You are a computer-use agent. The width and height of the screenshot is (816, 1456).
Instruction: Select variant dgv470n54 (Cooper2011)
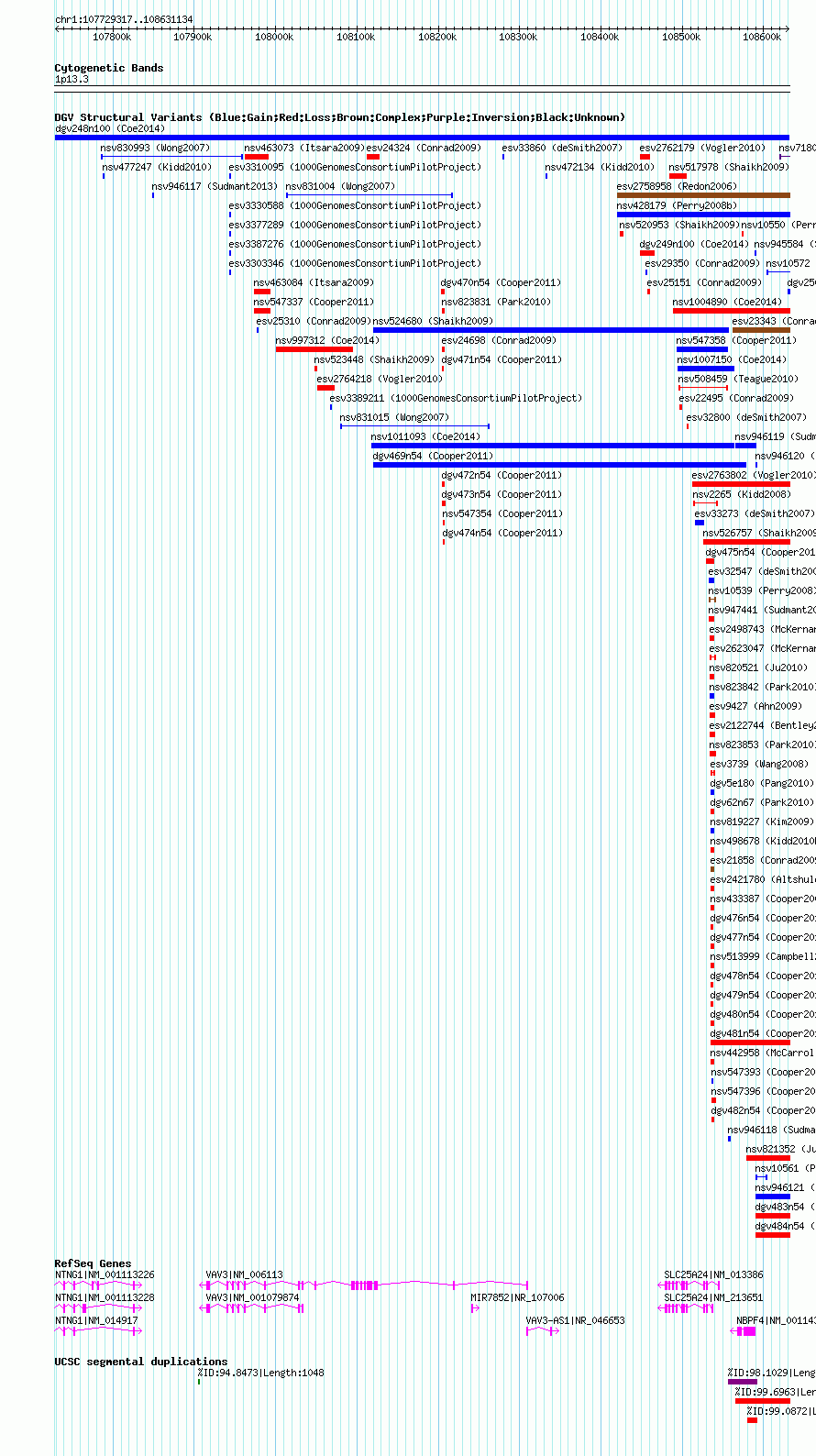click(x=501, y=282)
